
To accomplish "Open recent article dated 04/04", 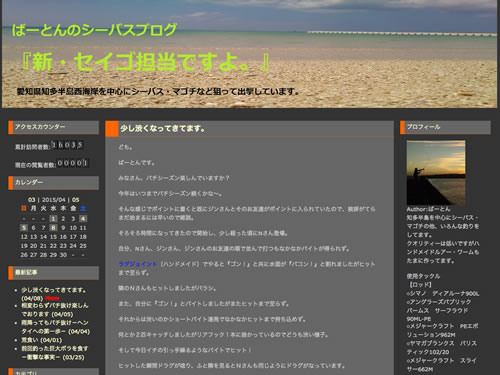I will (56, 327).
